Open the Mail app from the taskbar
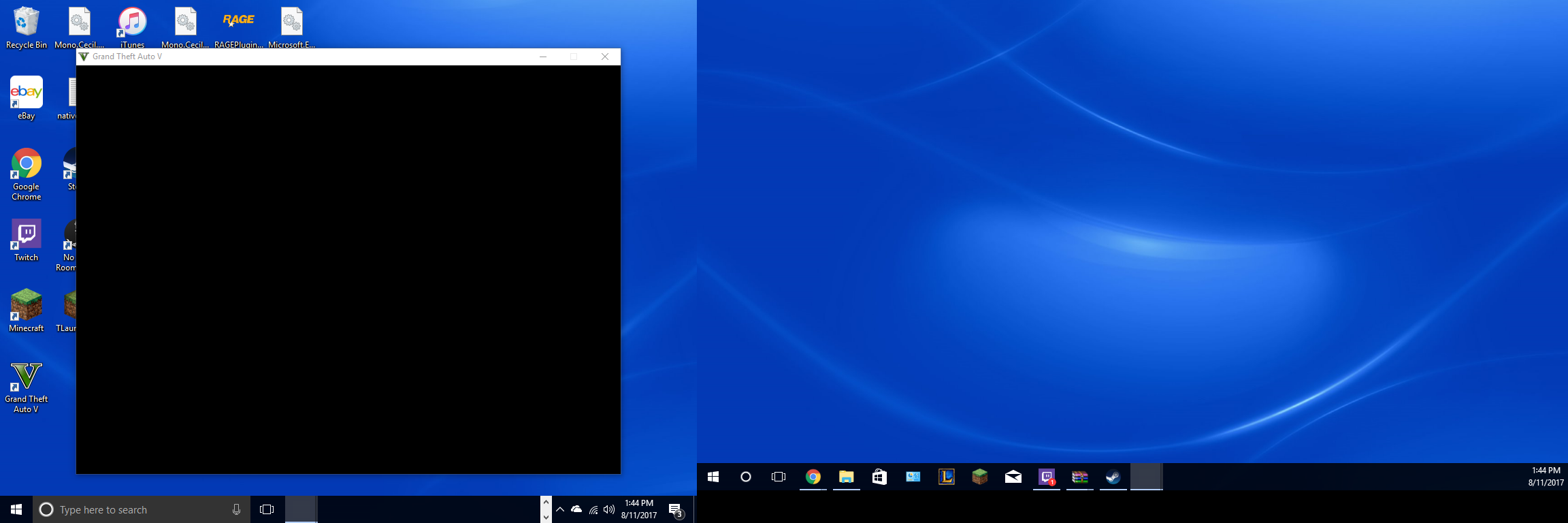This screenshot has width=1568, height=523. (1013, 477)
